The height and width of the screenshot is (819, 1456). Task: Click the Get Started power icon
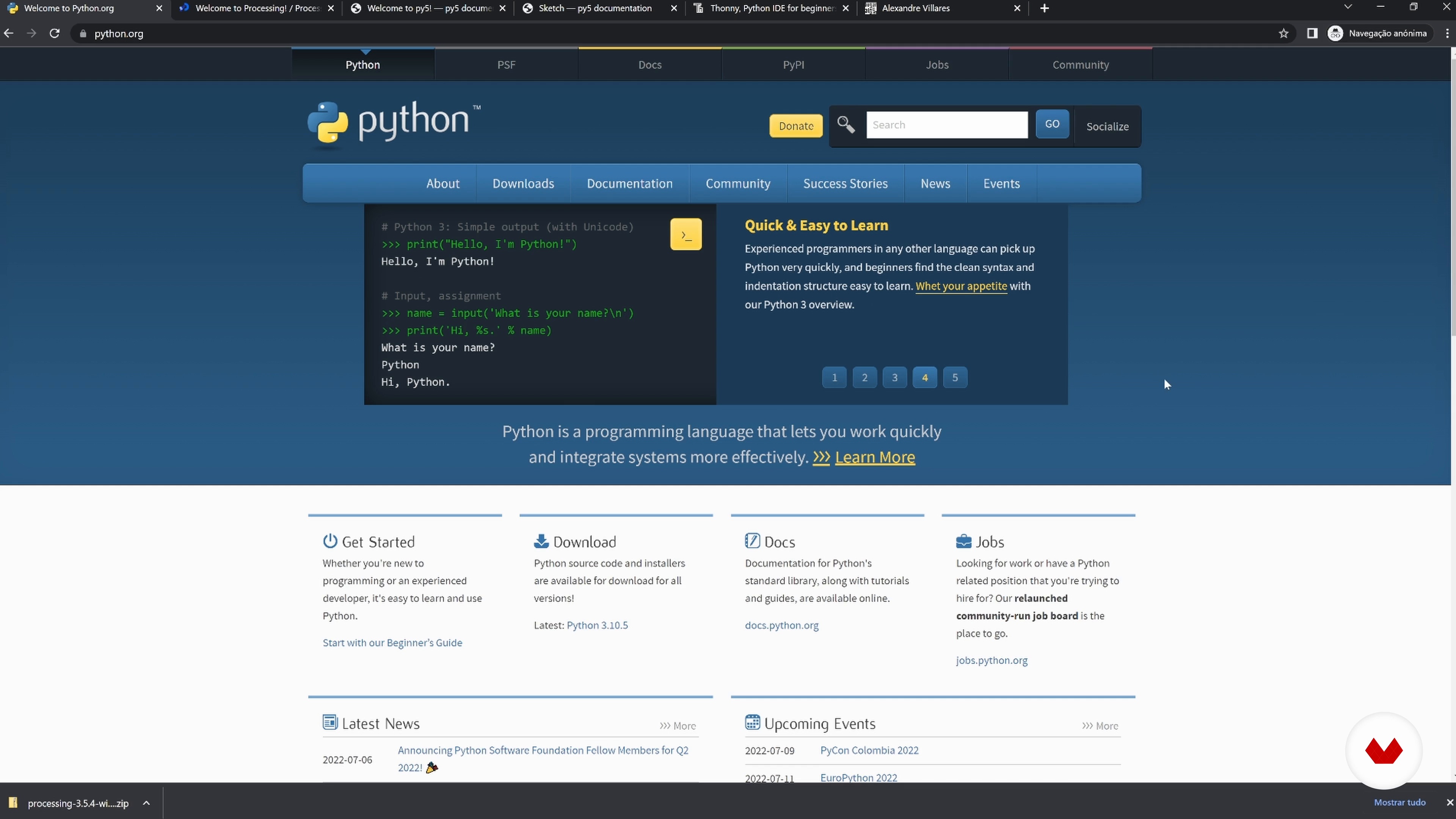coord(330,541)
